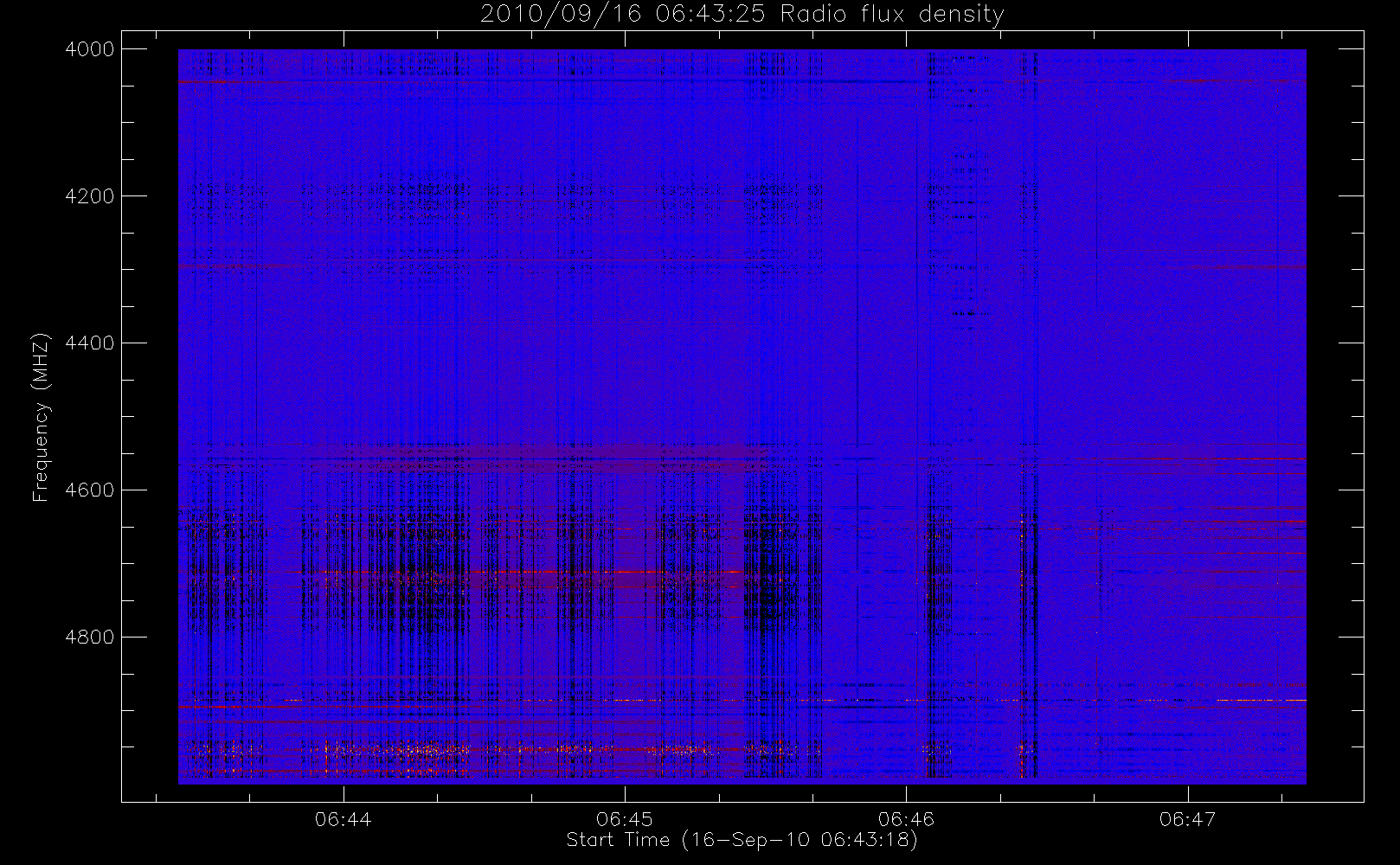Click the plot title "2010/09/16 06:43:25 Radio flux density"

tap(742, 15)
